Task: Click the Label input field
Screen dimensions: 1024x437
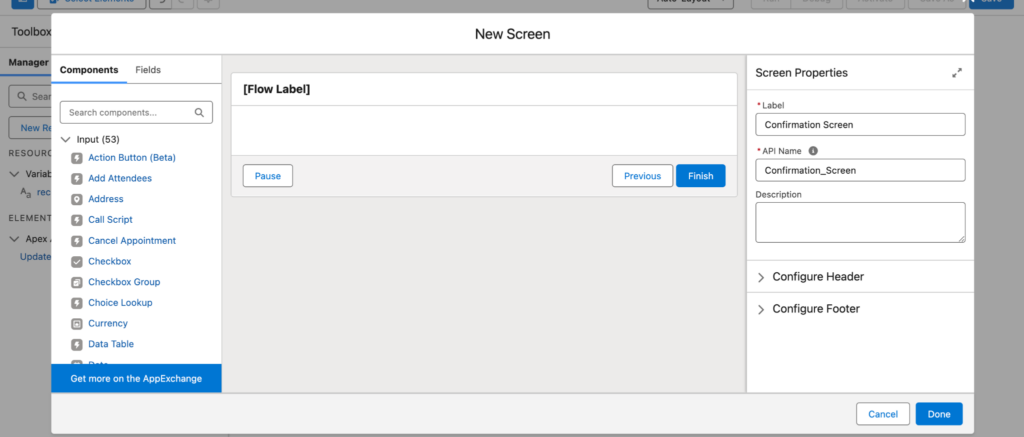Action: pyautogui.click(x=860, y=125)
